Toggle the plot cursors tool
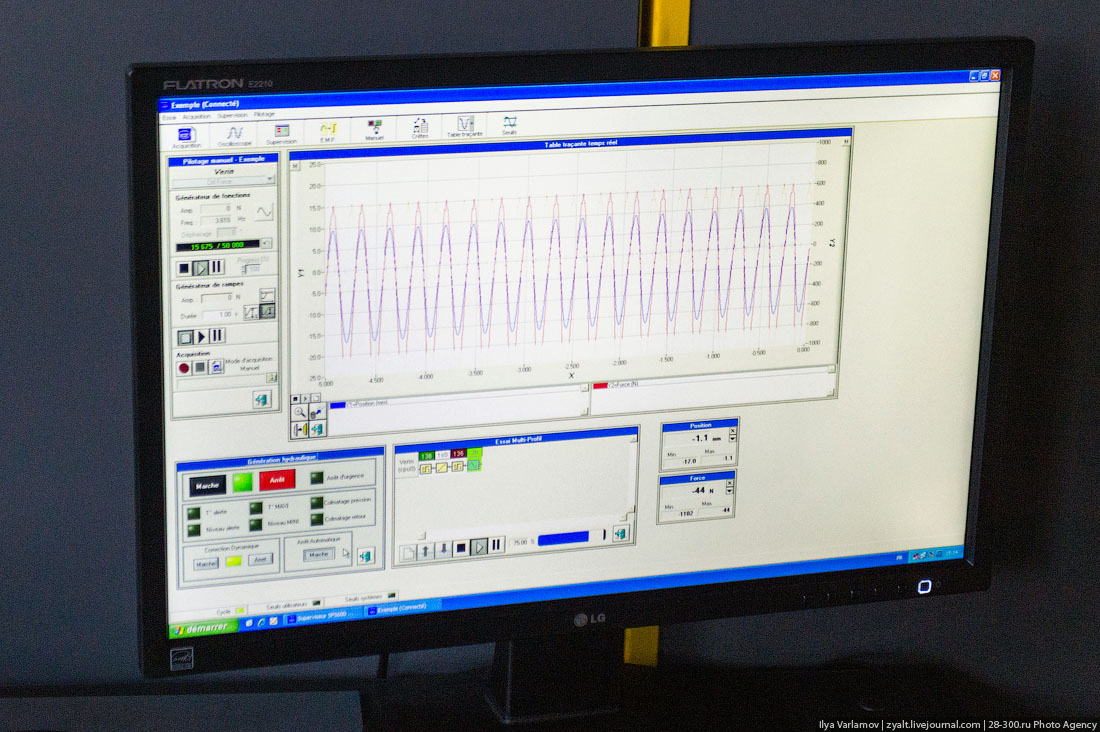 tap(300, 430)
